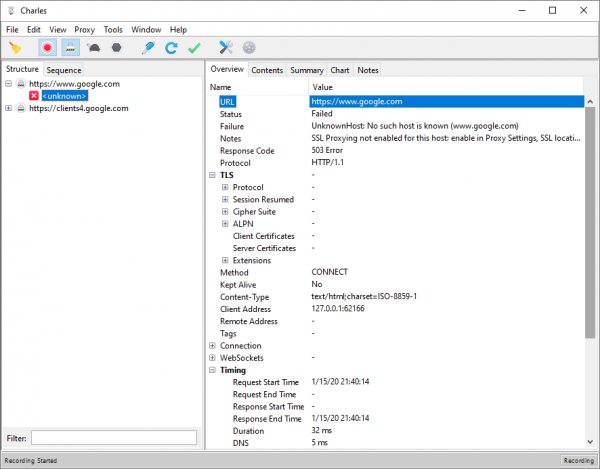This screenshot has width=600, height=469.
Task: Open the File menu
Action: pyautogui.click(x=12, y=30)
